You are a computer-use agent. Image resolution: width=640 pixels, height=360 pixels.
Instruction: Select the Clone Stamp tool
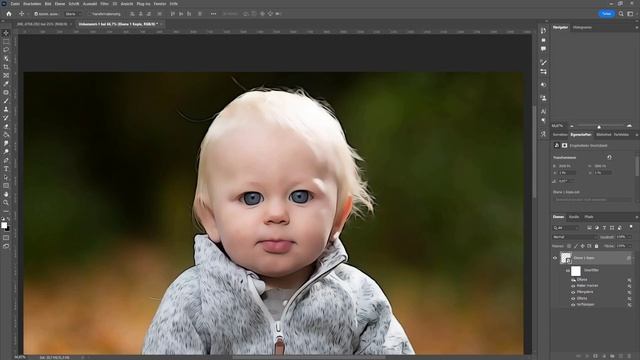point(6,109)
